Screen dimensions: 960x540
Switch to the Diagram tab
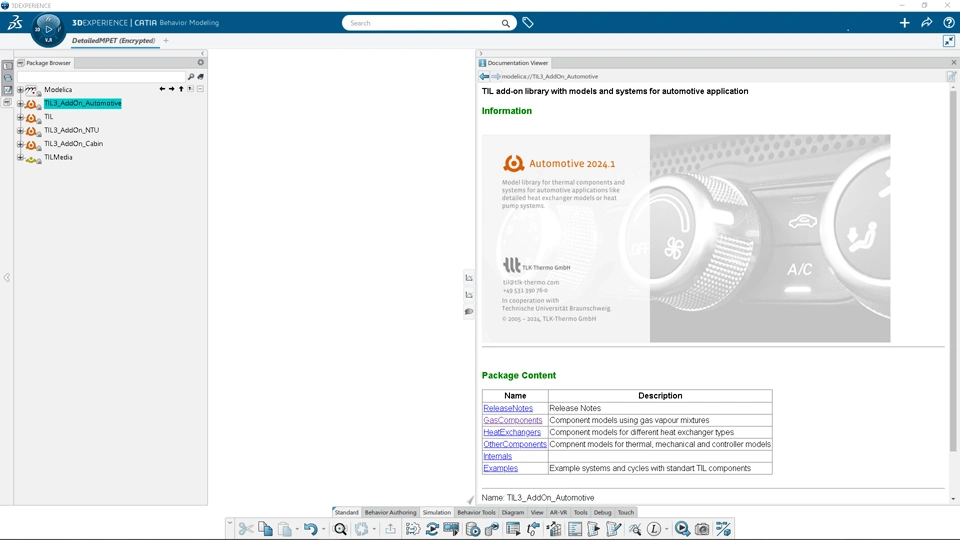pyautogui.click(x=513, y=512)
